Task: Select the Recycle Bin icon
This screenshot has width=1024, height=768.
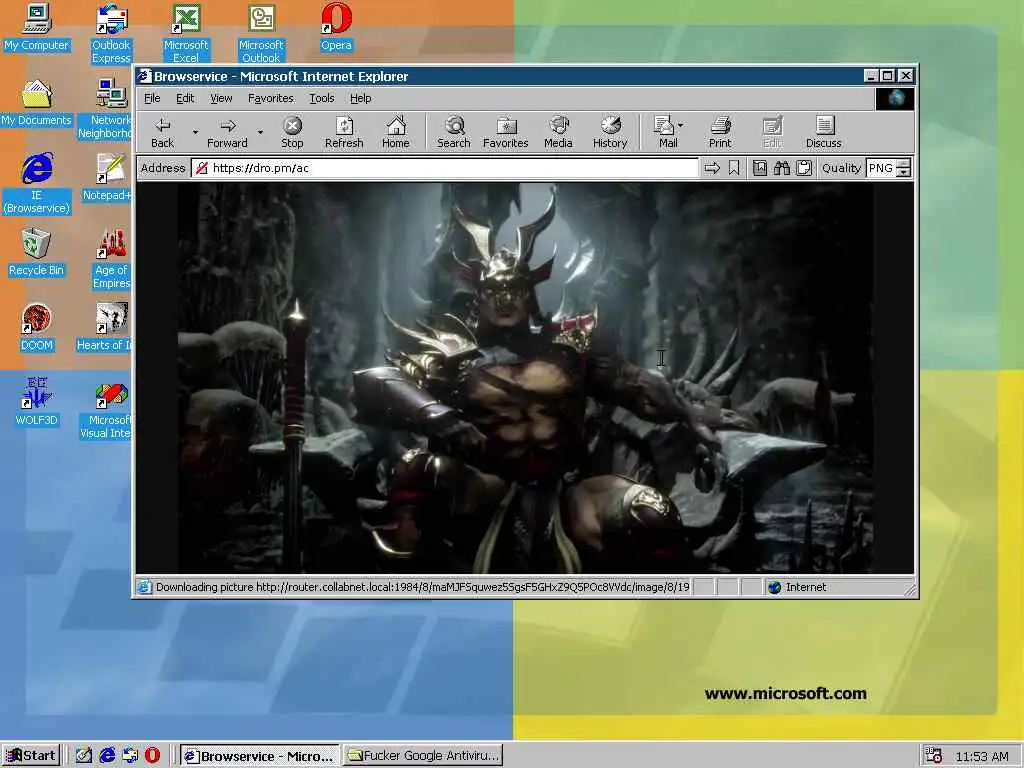Action: point(36,253)
